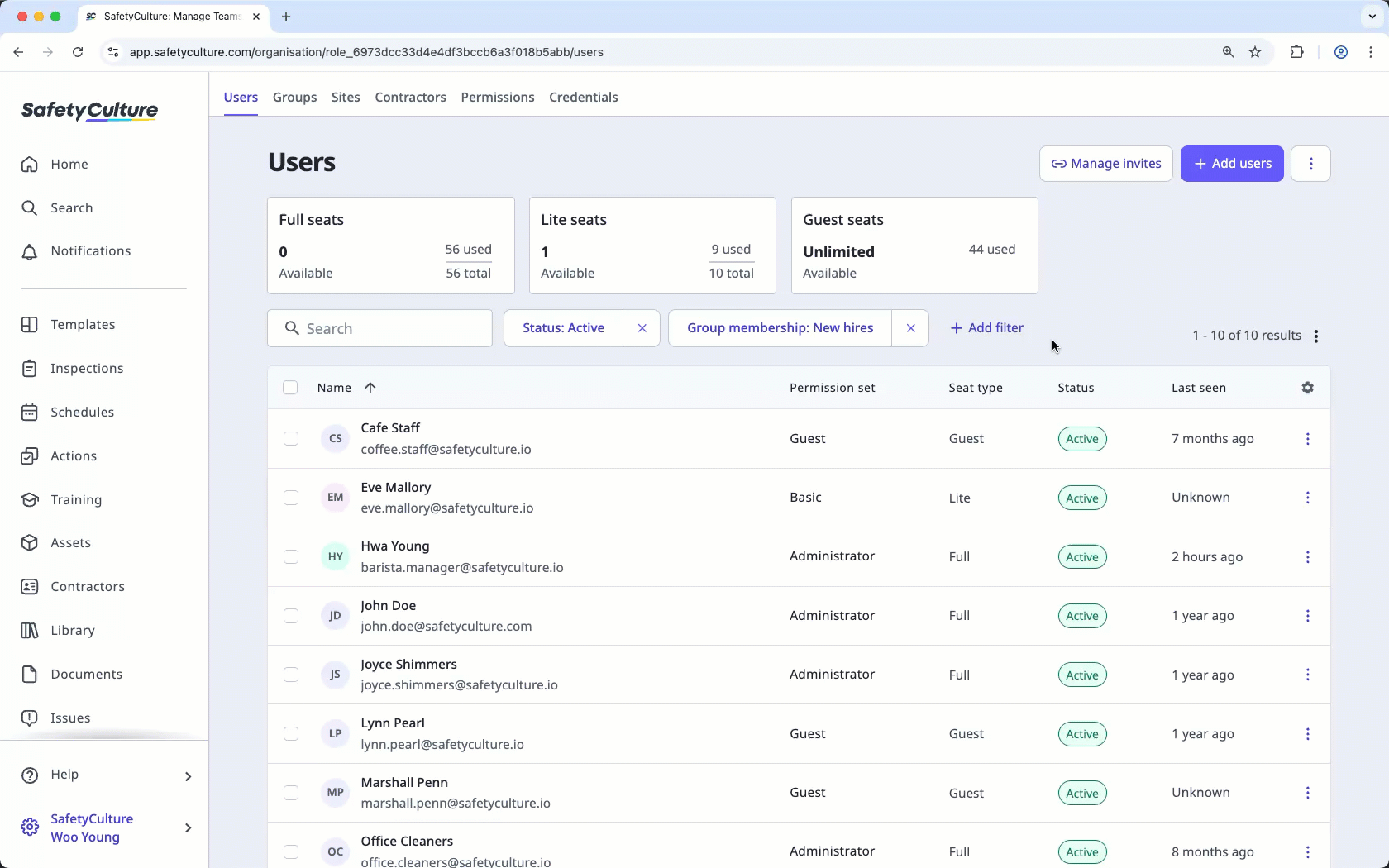Image resolution: width=1389 pixels, height=868 pixels.
Task: Select Joyce Shimmers checkbox
Action: [291, 675]
